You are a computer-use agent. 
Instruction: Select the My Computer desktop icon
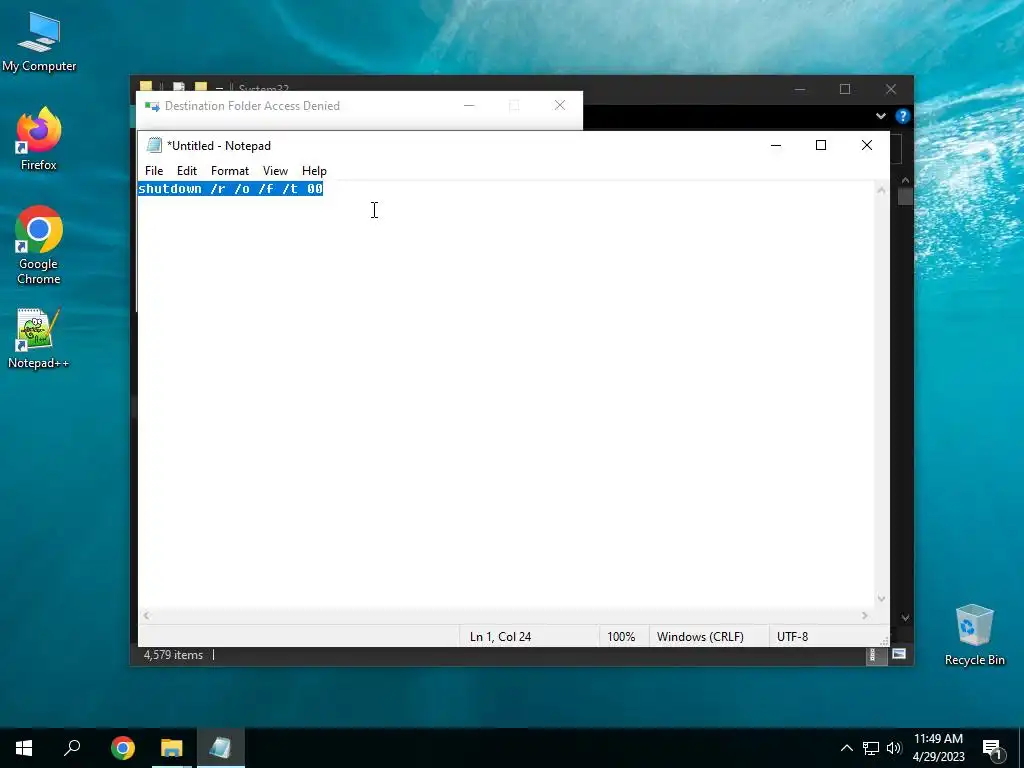coord(39,42)
